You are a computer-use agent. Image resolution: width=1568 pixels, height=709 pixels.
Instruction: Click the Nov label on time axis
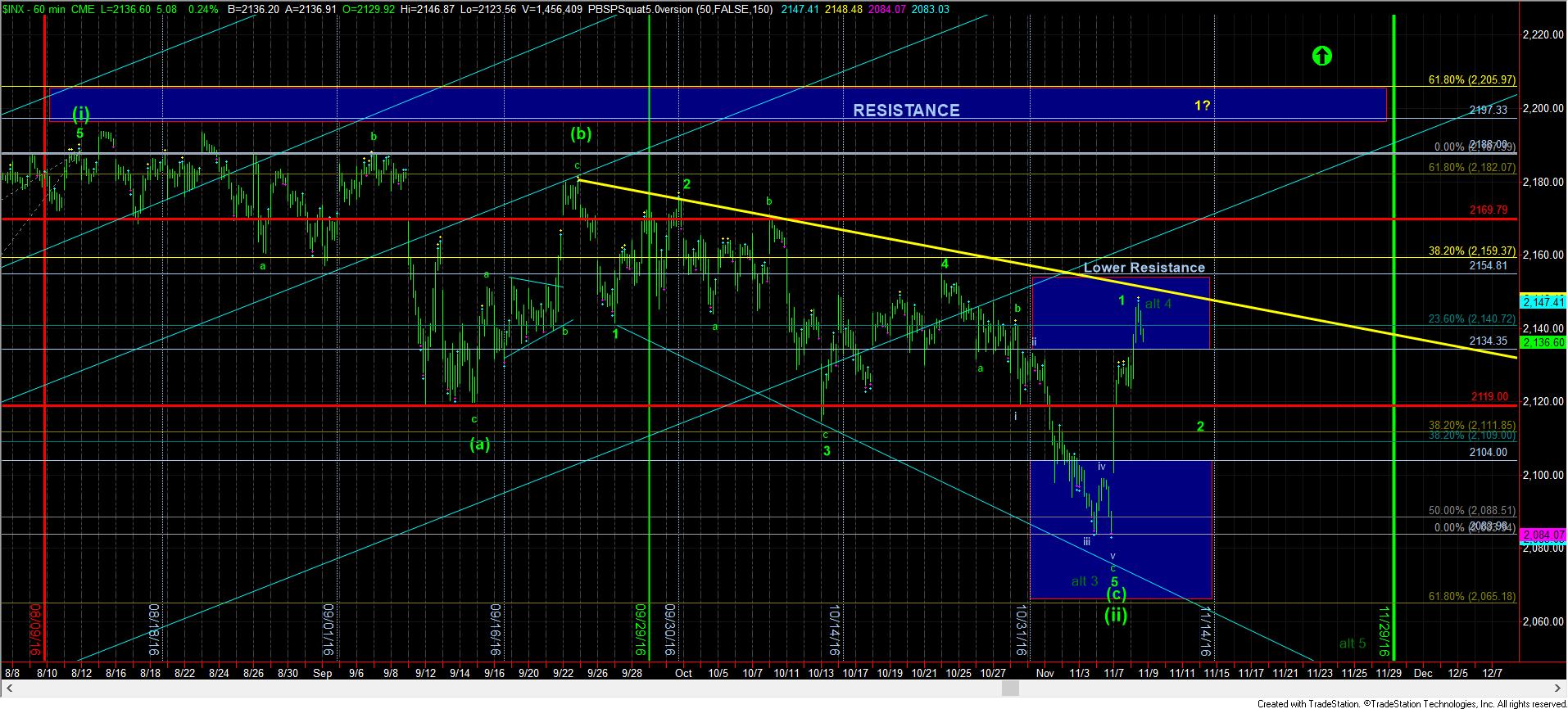(1045, 673)
